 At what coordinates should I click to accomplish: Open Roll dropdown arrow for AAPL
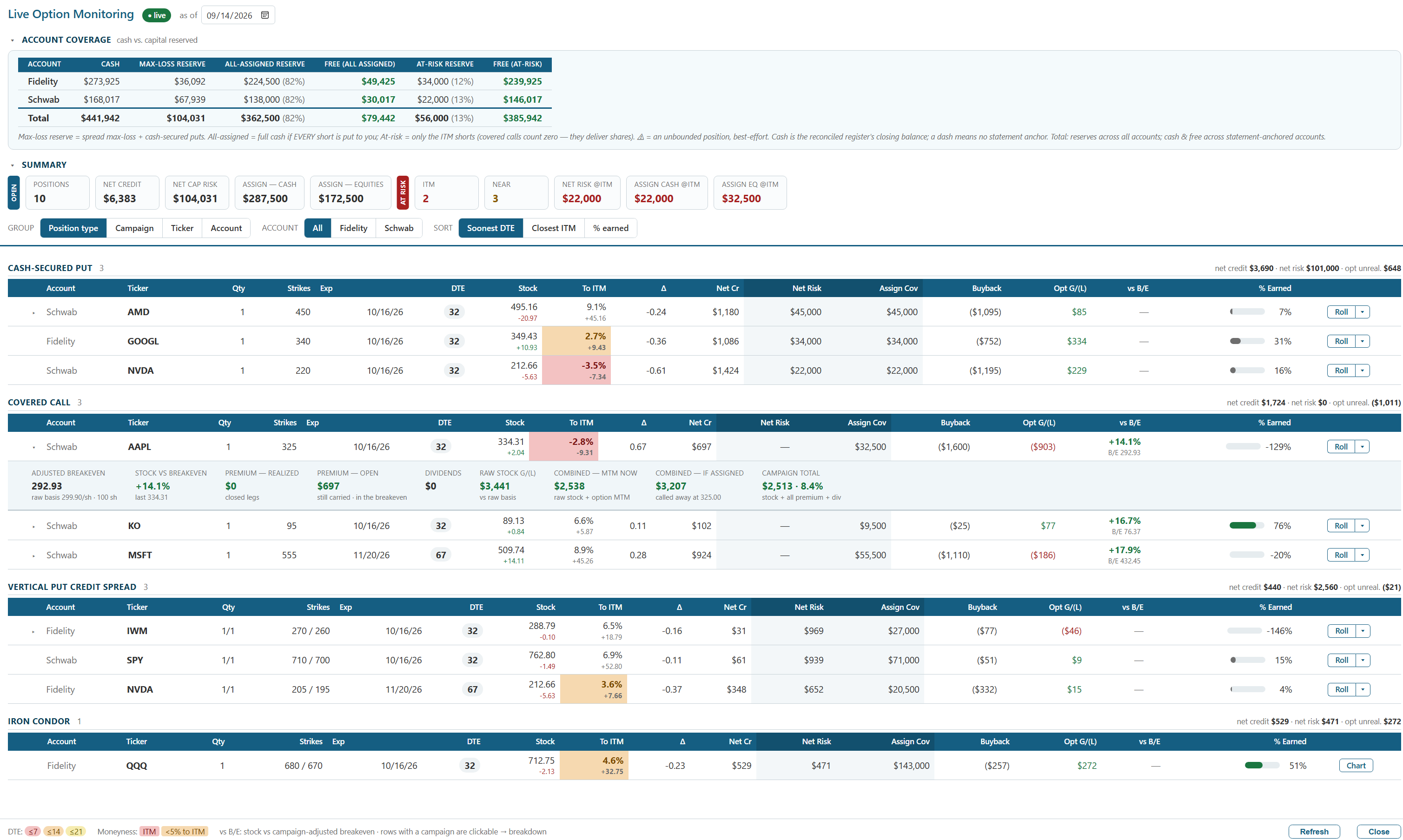[1362, 447]
